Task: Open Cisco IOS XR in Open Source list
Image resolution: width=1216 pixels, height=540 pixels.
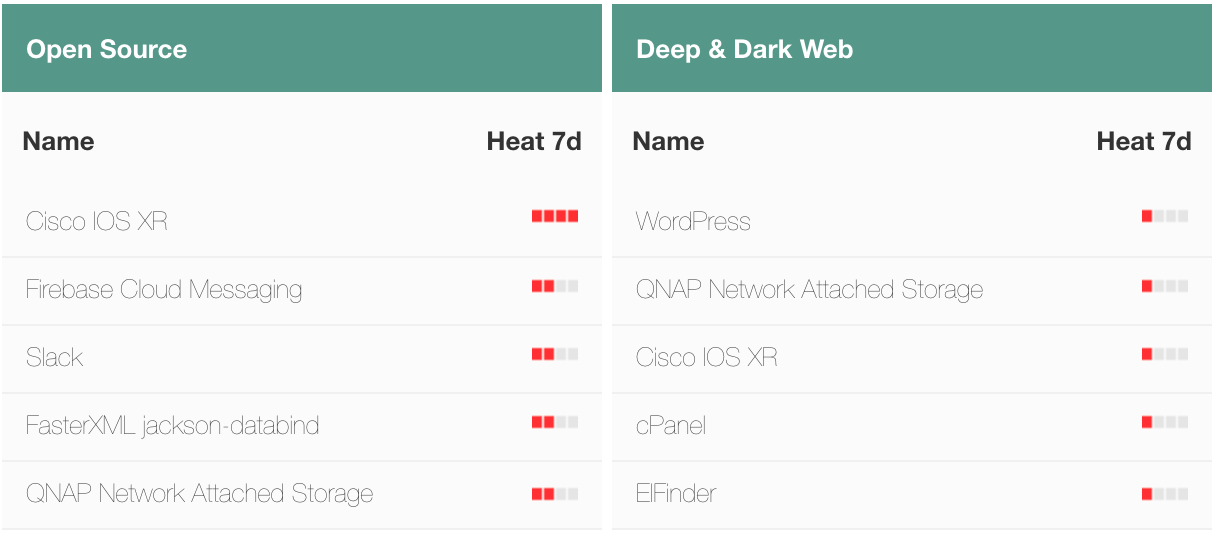Action: (x=97, y=221)
